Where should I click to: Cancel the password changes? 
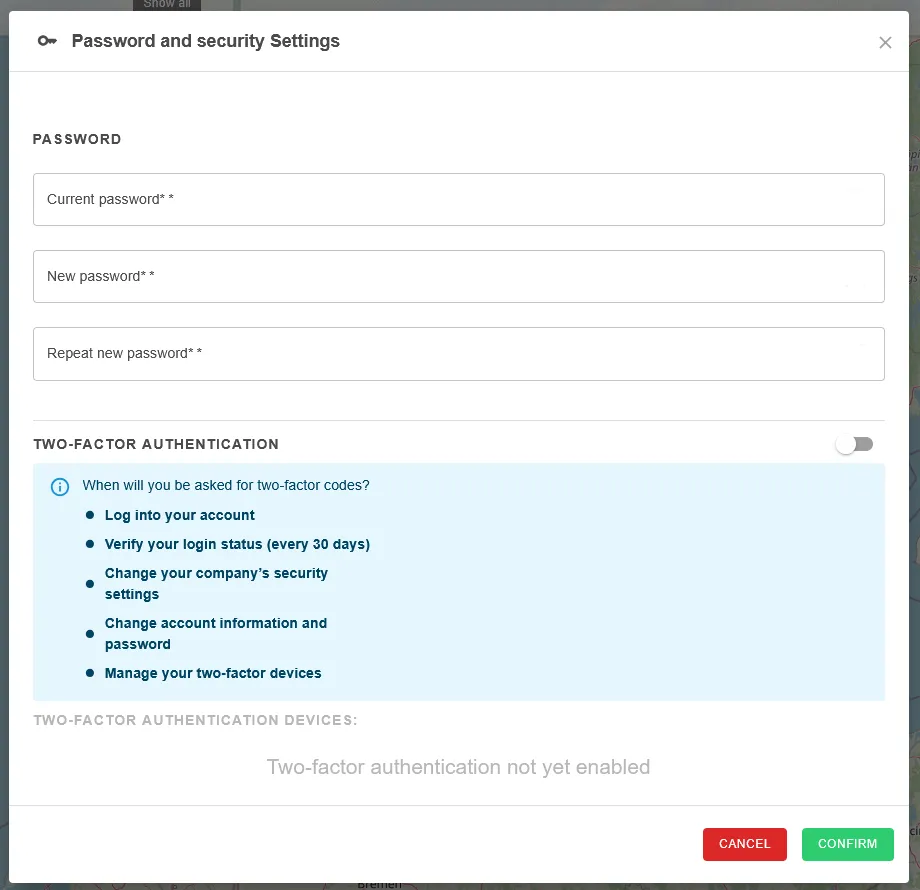(x=745, y=844)
